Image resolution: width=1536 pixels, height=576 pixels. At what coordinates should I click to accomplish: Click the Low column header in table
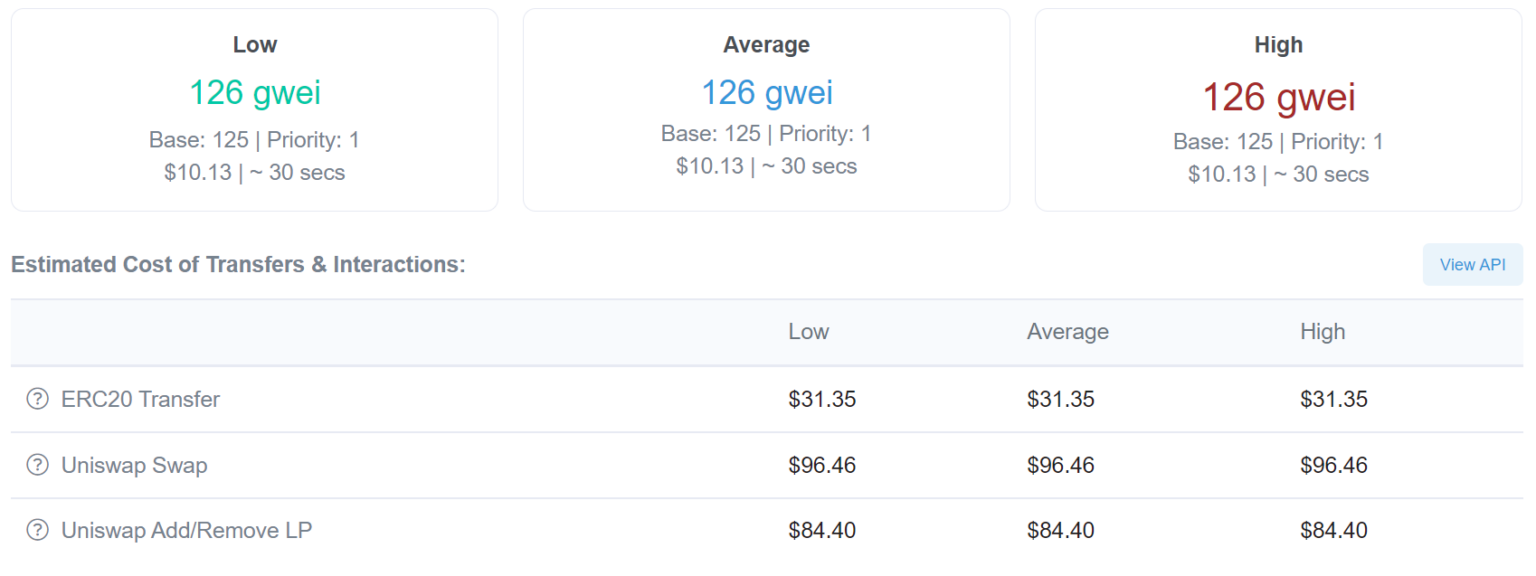pos(808,332)
